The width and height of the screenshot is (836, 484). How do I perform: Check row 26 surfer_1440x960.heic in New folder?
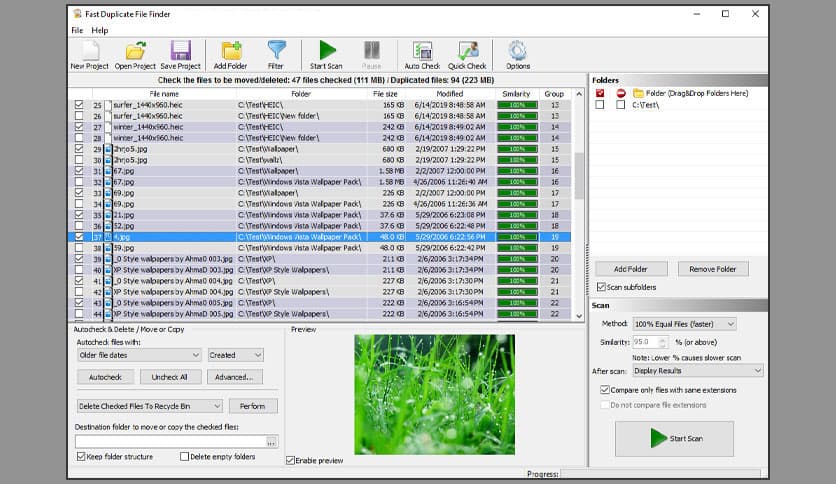79,116
